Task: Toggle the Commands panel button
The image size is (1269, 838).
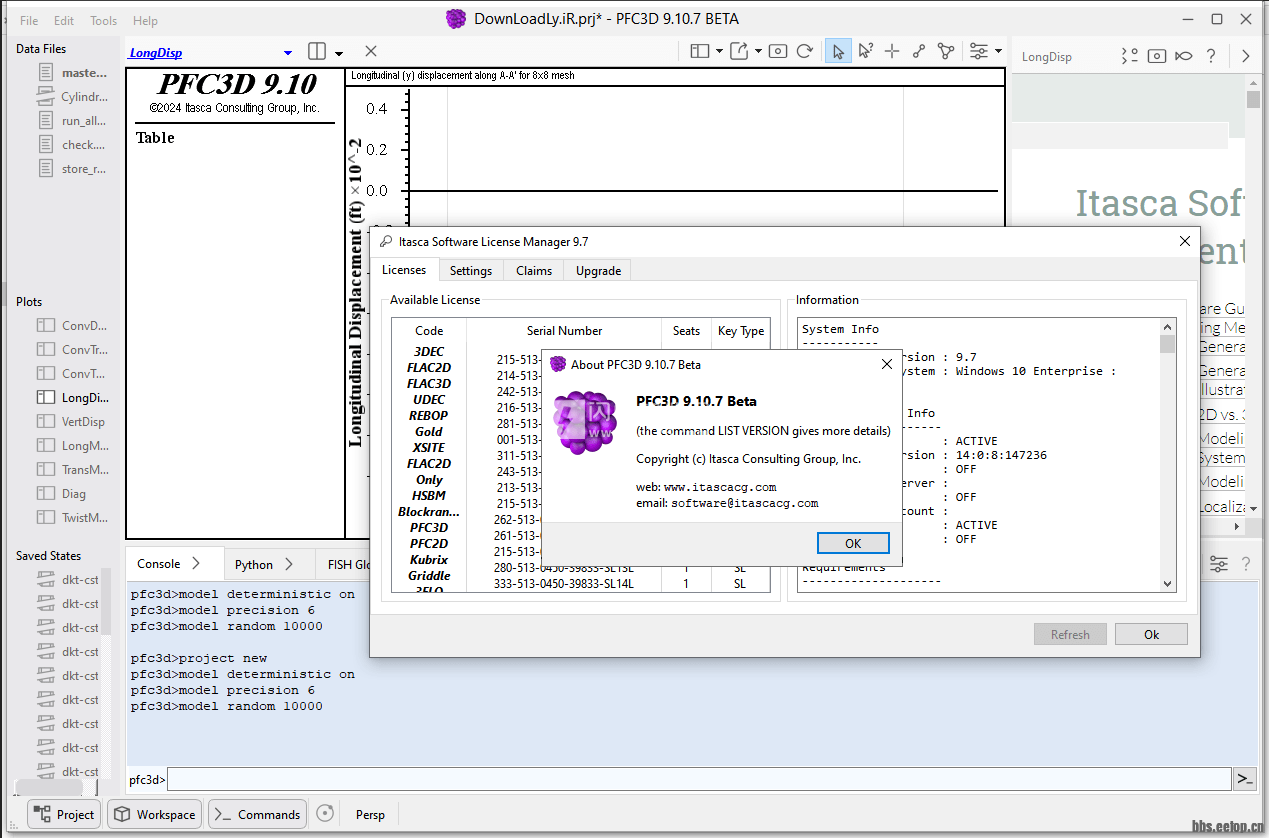Action: (x=258, y=814)
